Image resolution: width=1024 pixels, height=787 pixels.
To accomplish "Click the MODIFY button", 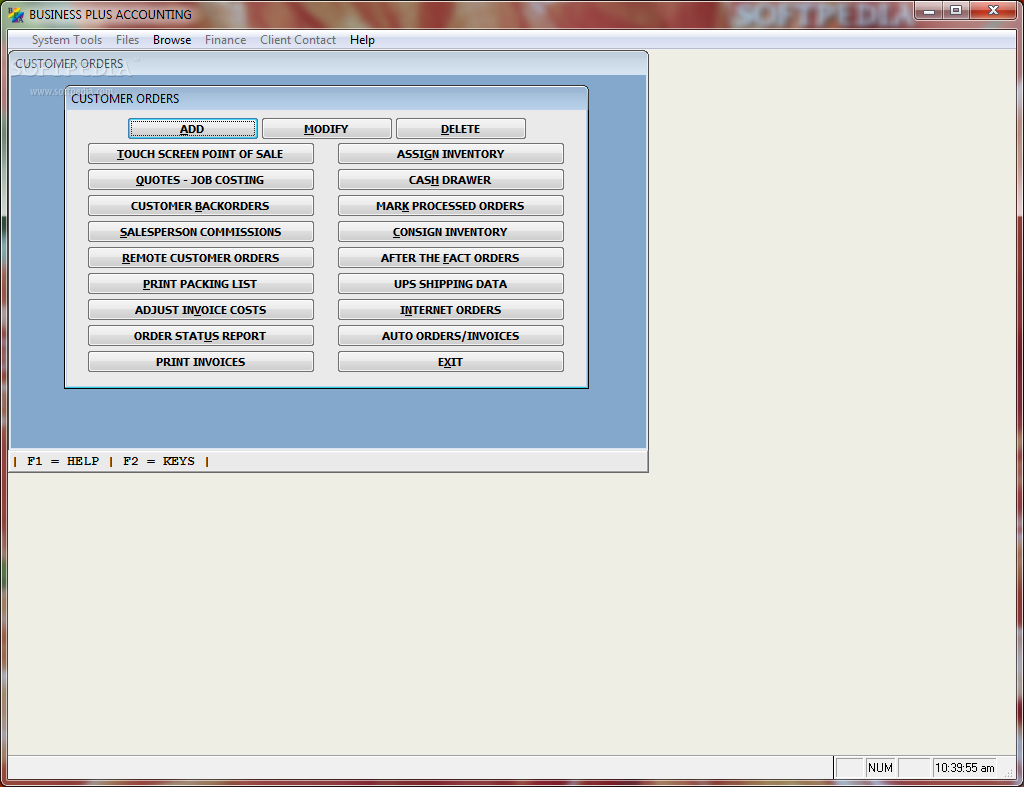I will click(327, 129).
